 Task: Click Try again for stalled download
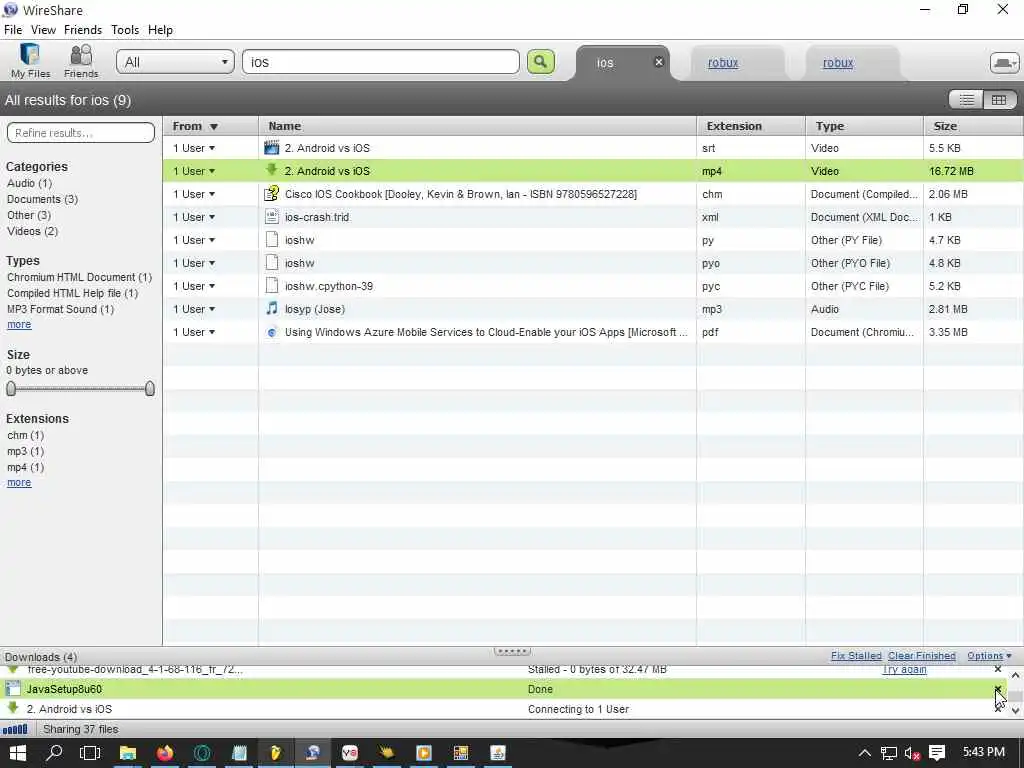(x=904, y=669)
